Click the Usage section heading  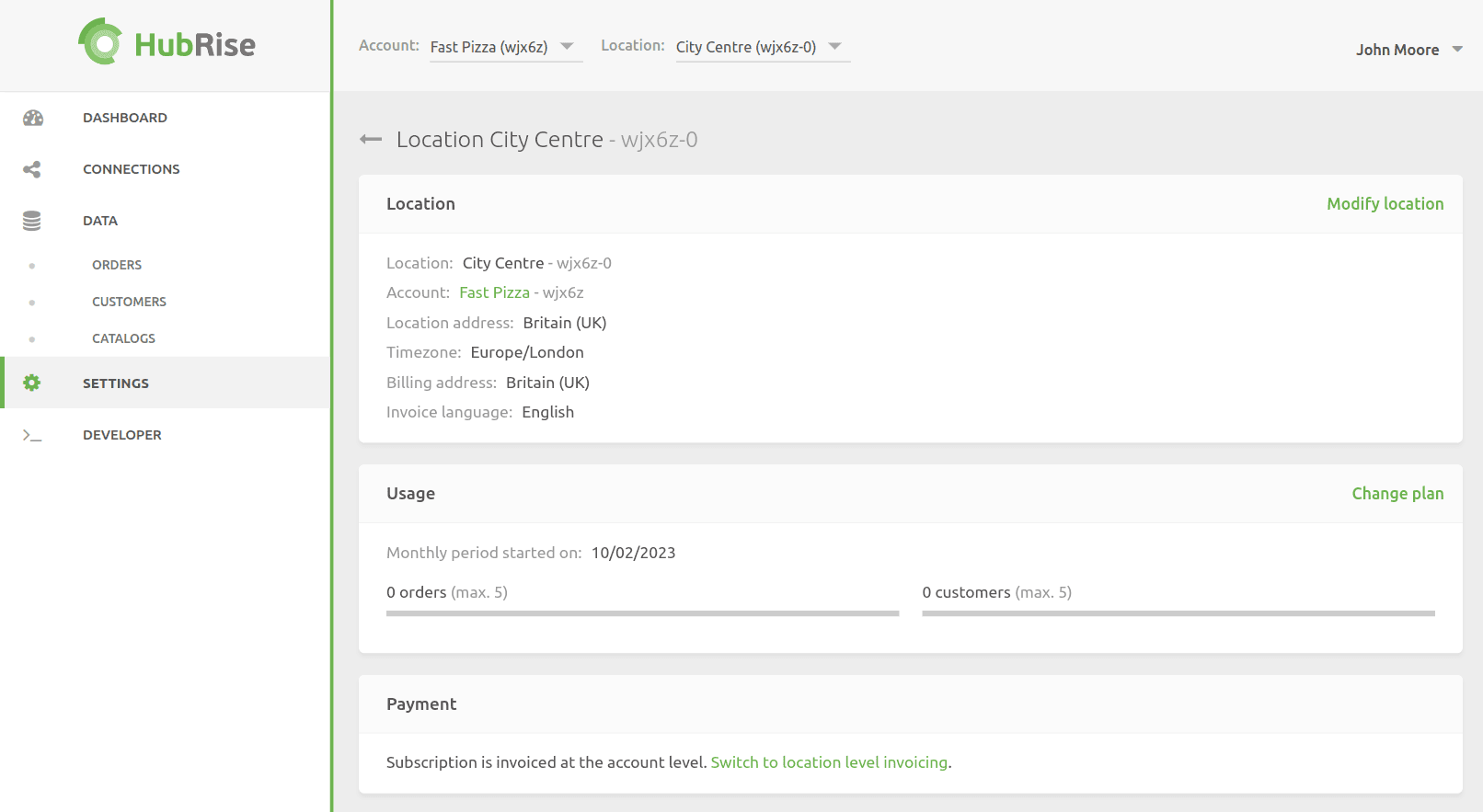pos(410,494)
